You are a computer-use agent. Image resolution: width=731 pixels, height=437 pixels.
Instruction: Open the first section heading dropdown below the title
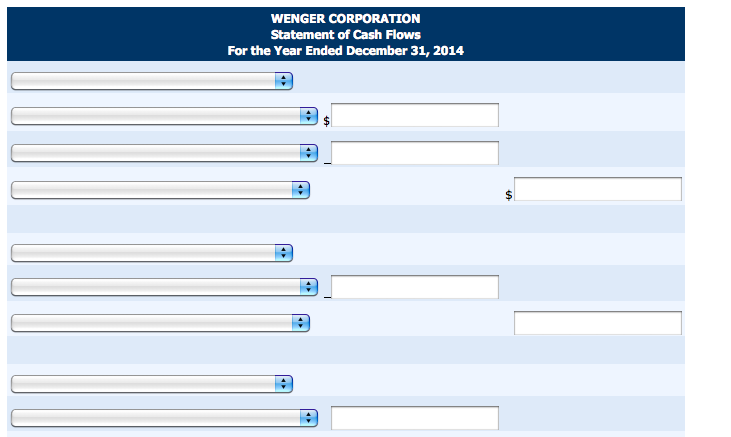[152, 81]
